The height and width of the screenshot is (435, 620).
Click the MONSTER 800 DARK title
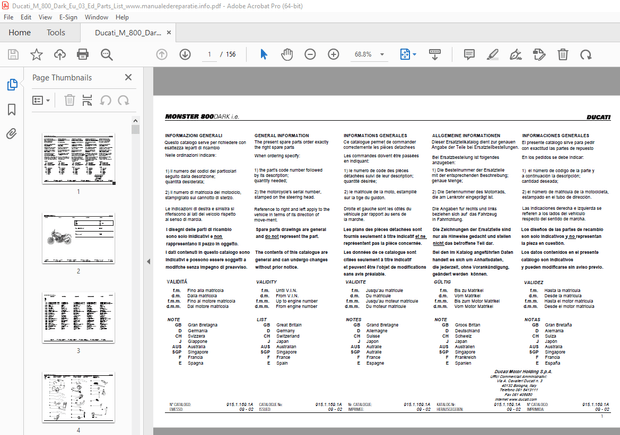(x=202, y=116)
